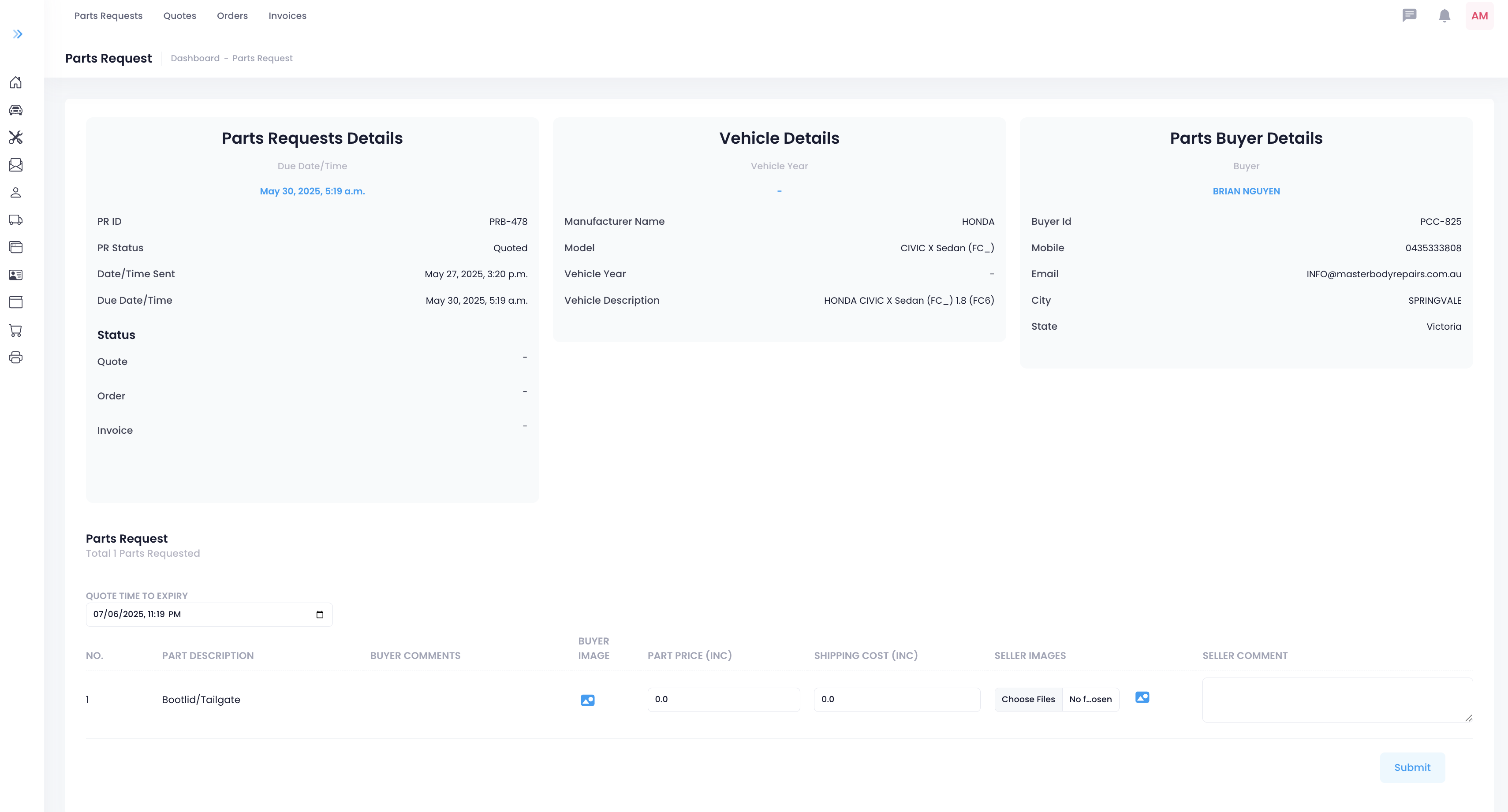Open the printer sidebar icon

pos(16,358)
